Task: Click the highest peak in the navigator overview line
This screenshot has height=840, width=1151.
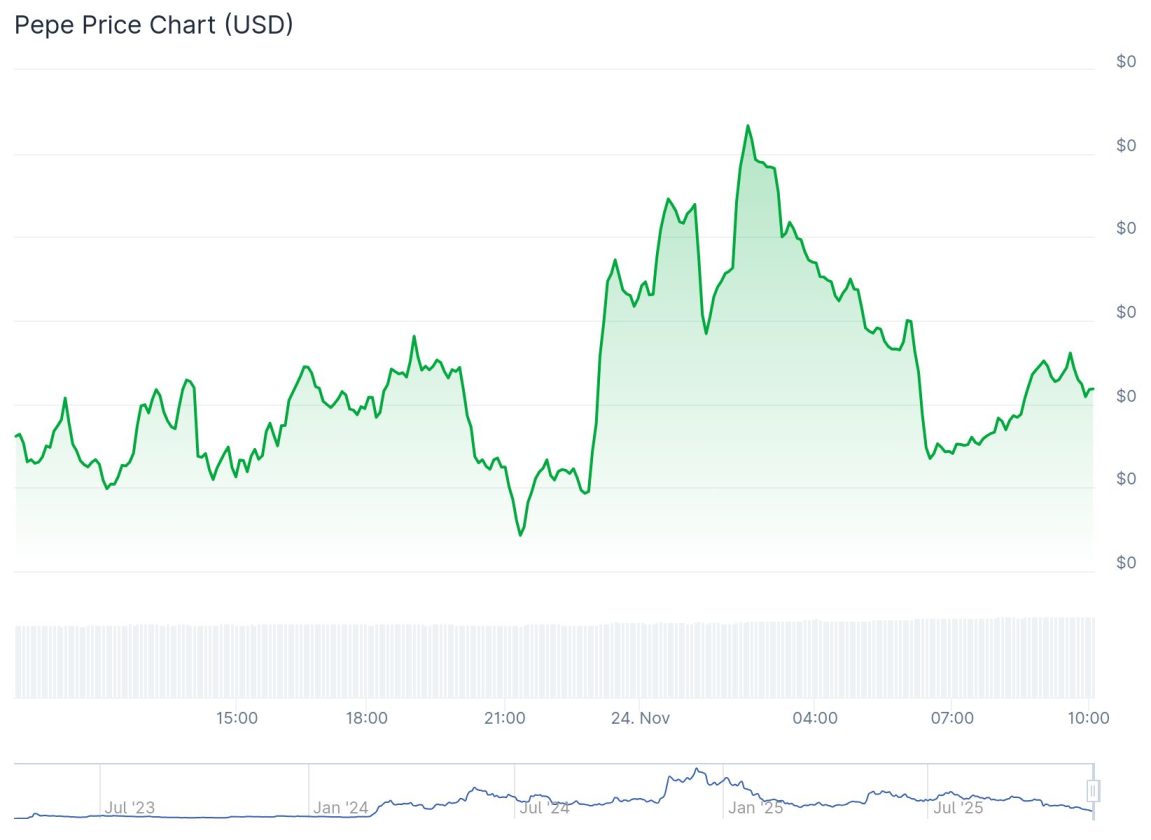Action: (x=697, y=769)
